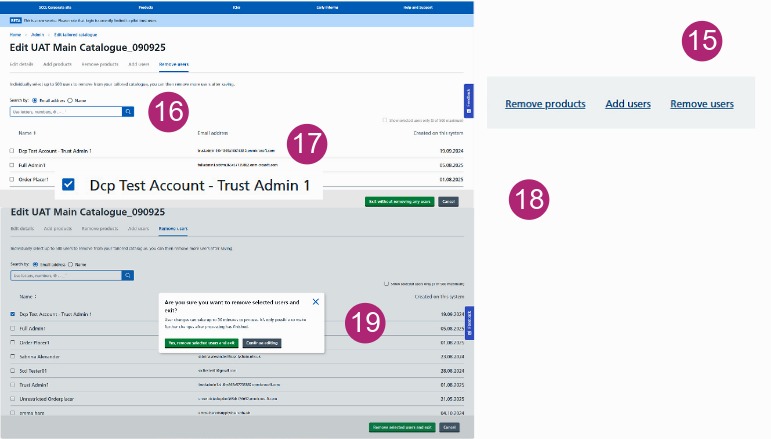The width and height of the screenshot is (771, 439).
Task: Click date 05.08.2025 in Full Admin1 row, upper list
Action: 451,165
